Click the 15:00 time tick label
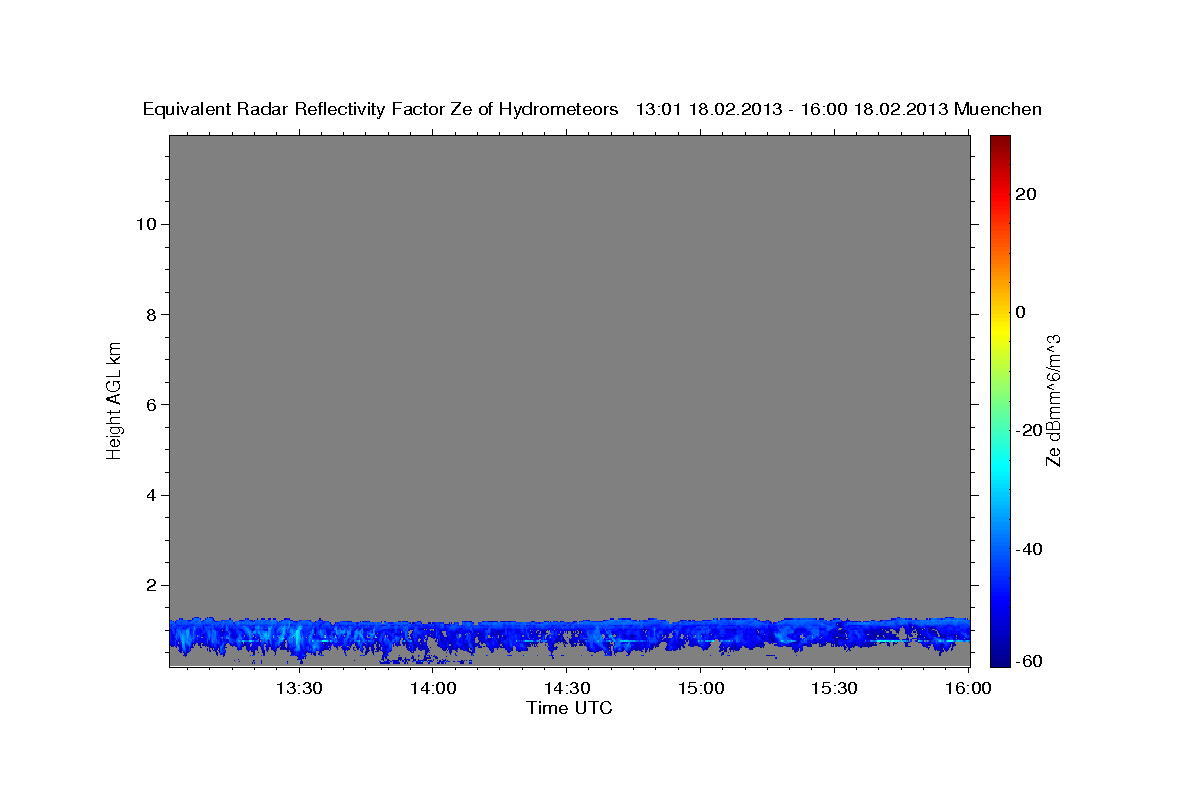The height and width of the screenshot is (800, 1200). tap(700, 689)
